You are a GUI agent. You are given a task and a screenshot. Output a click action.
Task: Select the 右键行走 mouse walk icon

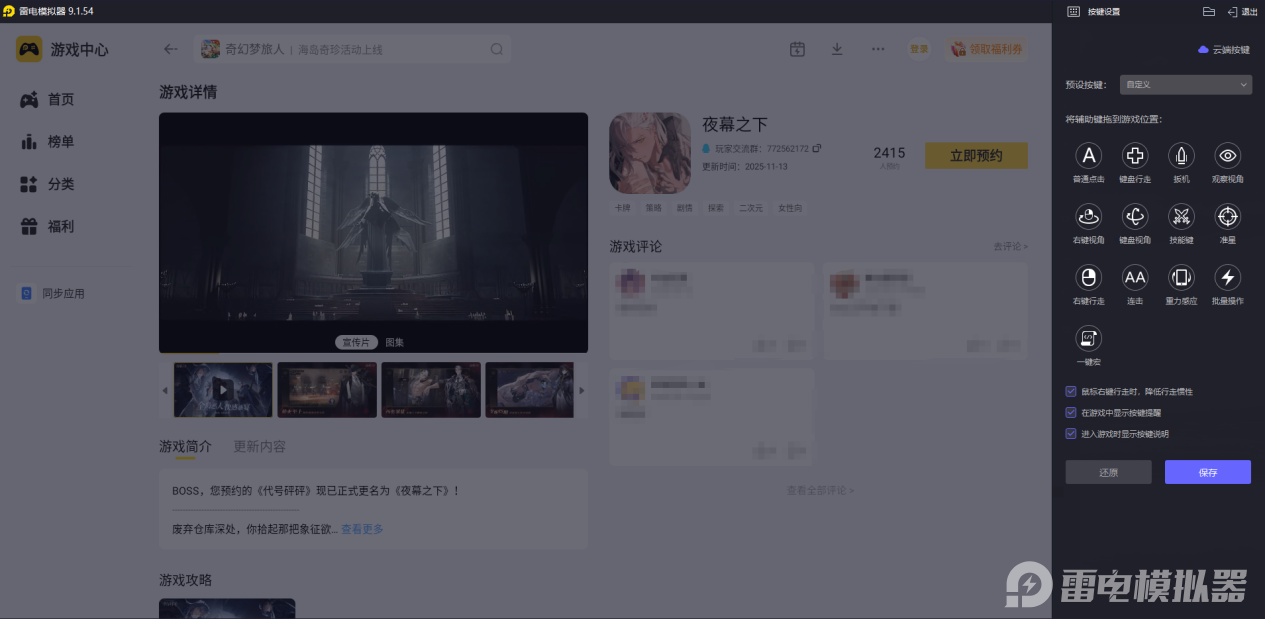1088,277
